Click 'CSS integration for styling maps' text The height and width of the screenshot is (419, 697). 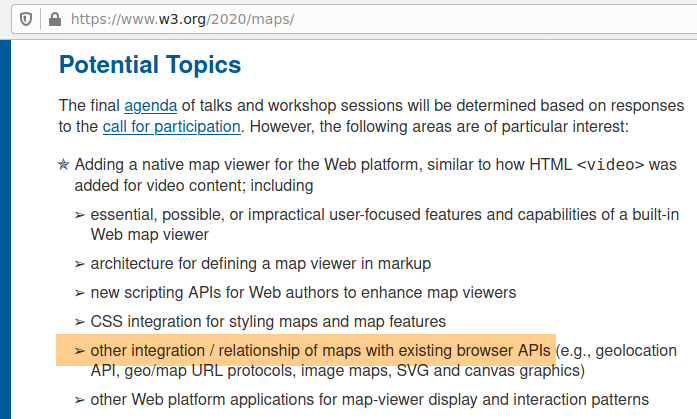(x=268, y=322)
